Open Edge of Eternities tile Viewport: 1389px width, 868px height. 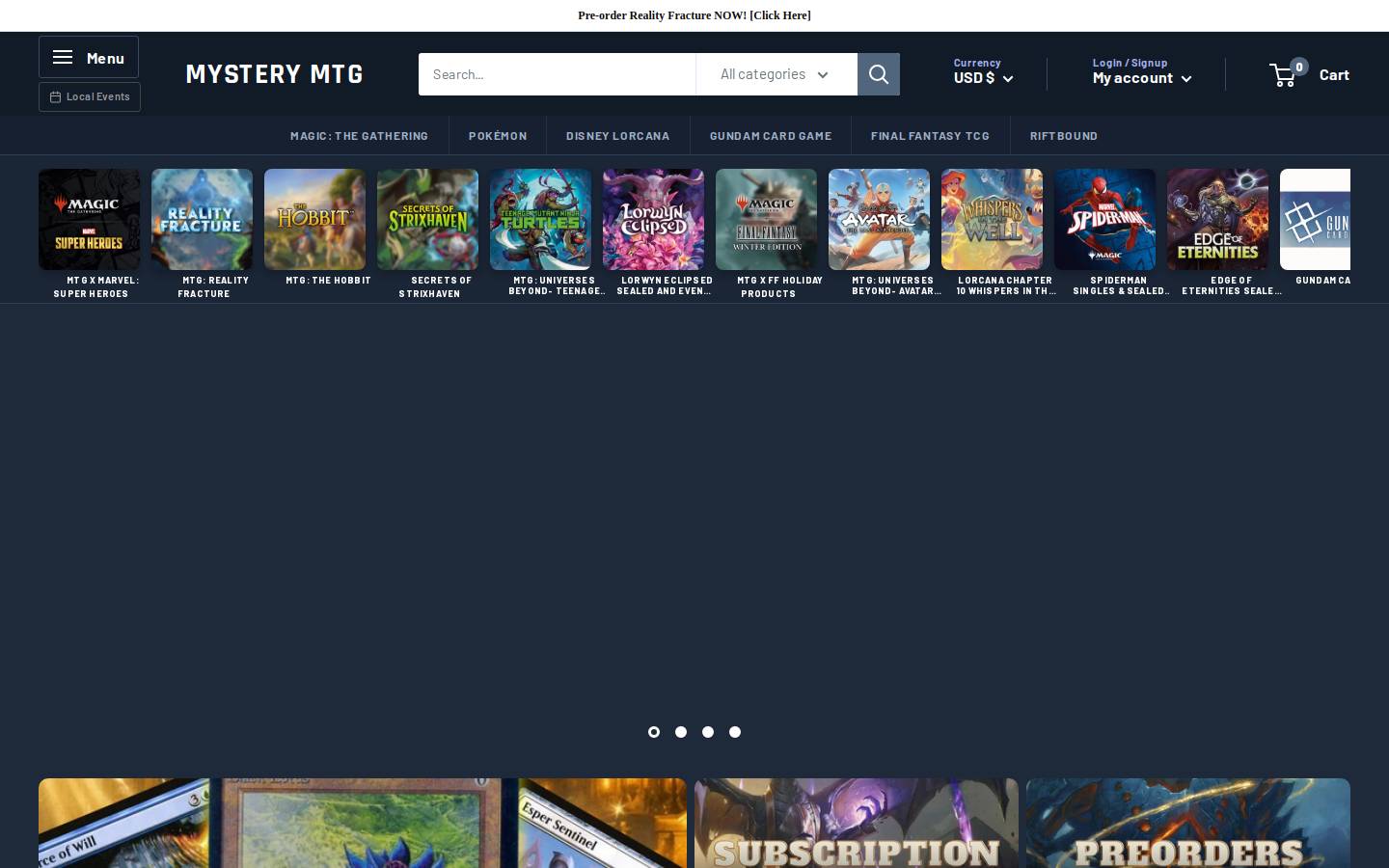click(x=1217, y=219)
